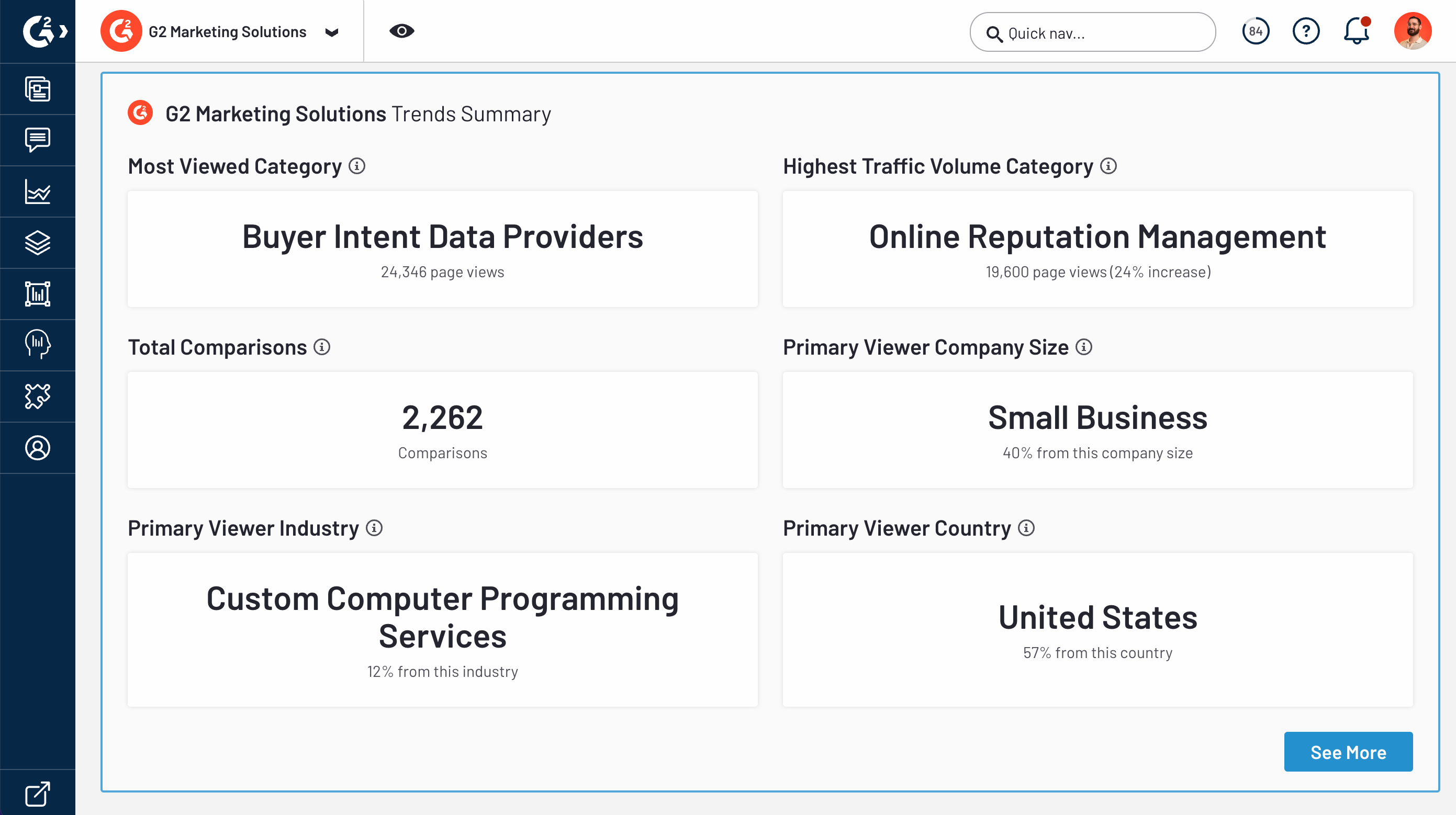Screen dimensions: 1456x815
Task: Select the Buyer Intent Data Providers card
Action: pyautogui.click(x=443, y=249)
